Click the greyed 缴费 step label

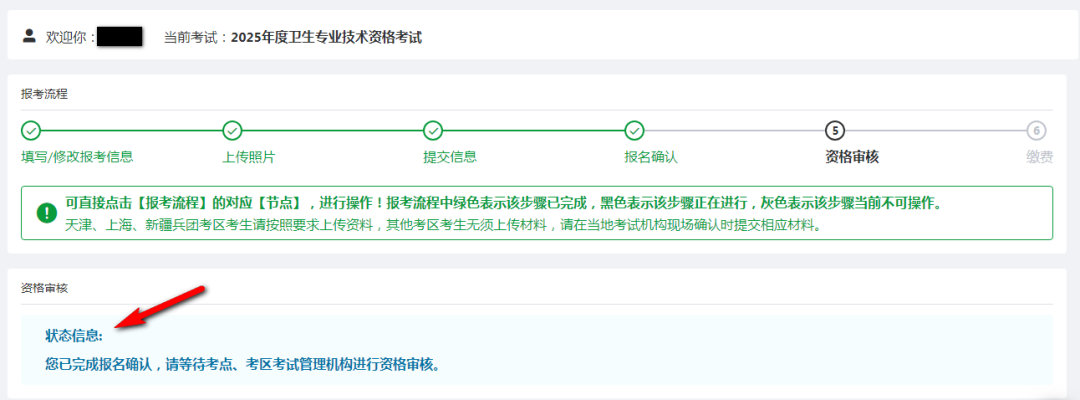click(x=1039, y=157)
